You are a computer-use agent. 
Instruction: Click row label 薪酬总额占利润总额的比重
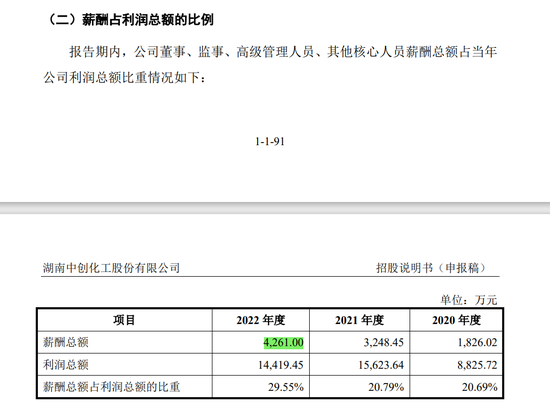[111, 387]
